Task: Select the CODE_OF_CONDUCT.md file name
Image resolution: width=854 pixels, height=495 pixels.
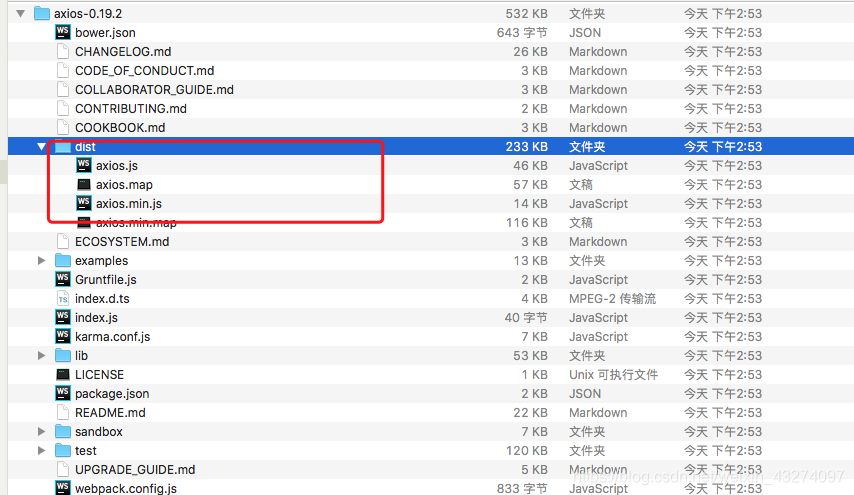Action: coord(144,71)
